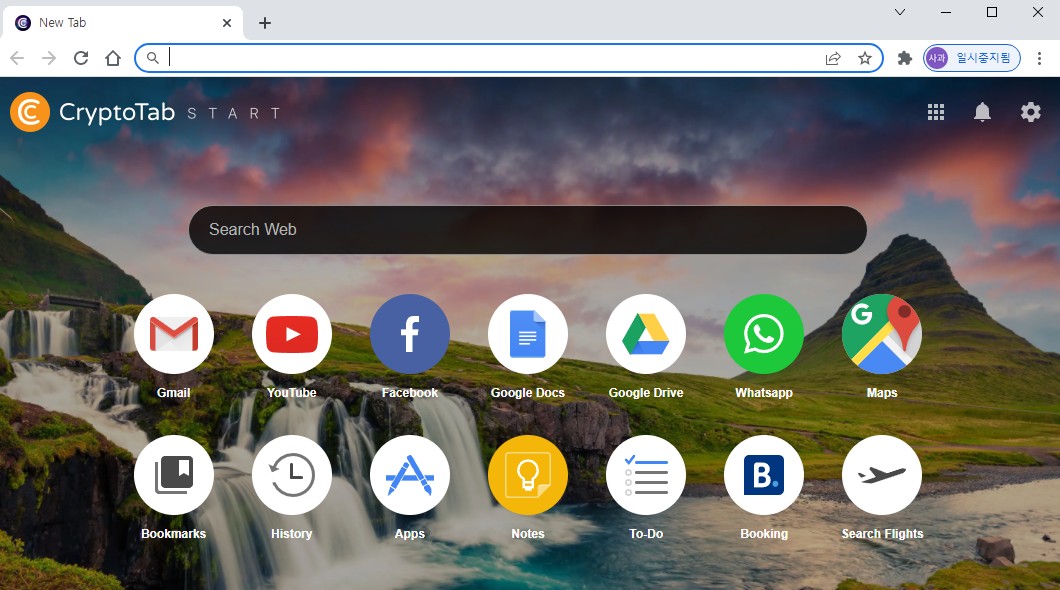Image resolution: width=1060 pixels, height=590 pixels.
Task: Expand the tab search chevron
Action: coord(900,12)
